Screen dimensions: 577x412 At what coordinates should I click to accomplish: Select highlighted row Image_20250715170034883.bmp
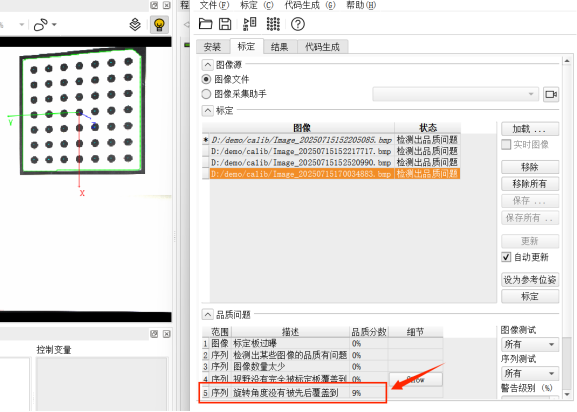335,174
